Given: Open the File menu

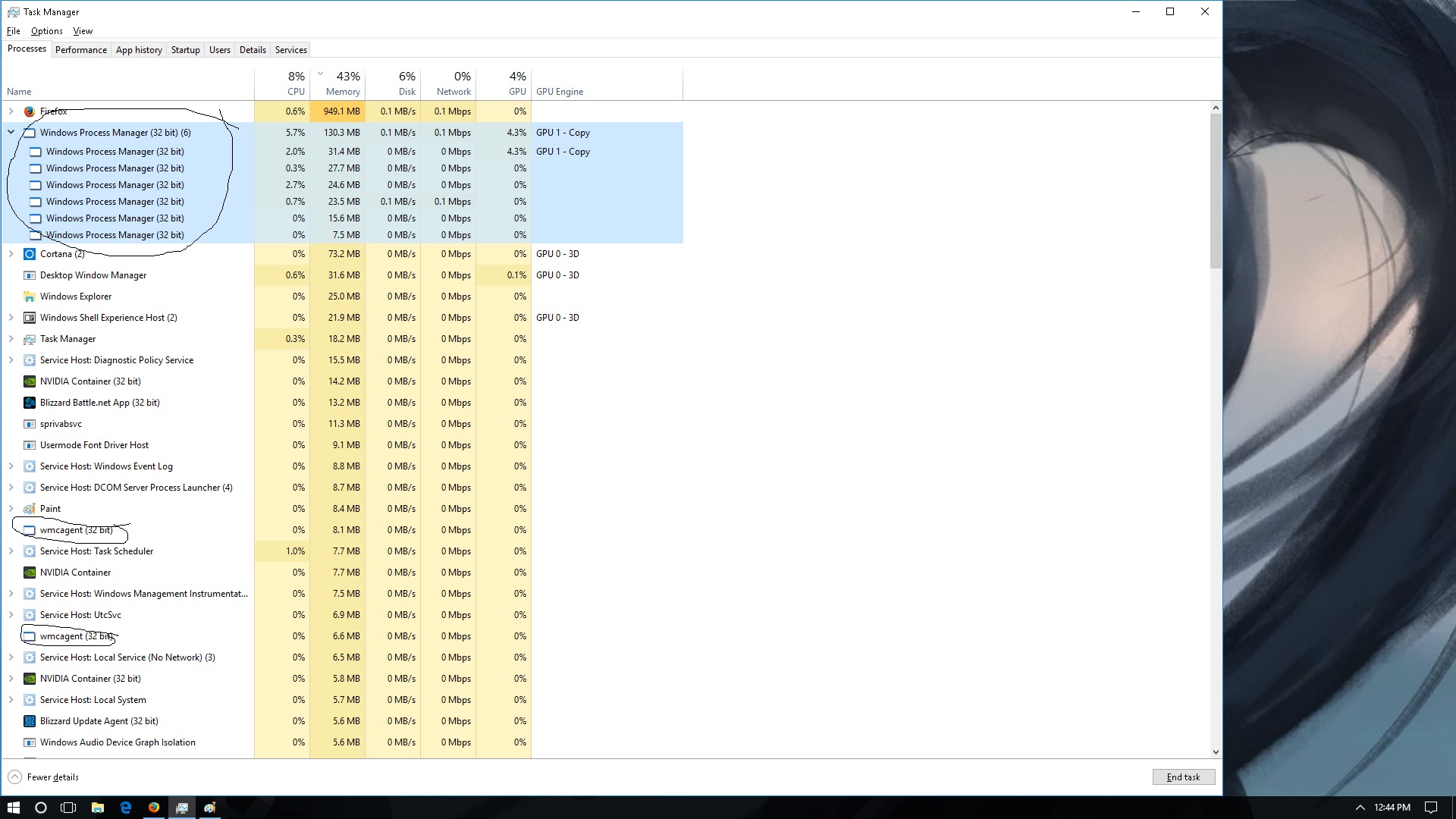Looking at the screenshot, I should pyautogui.click(x=14, y=30).
